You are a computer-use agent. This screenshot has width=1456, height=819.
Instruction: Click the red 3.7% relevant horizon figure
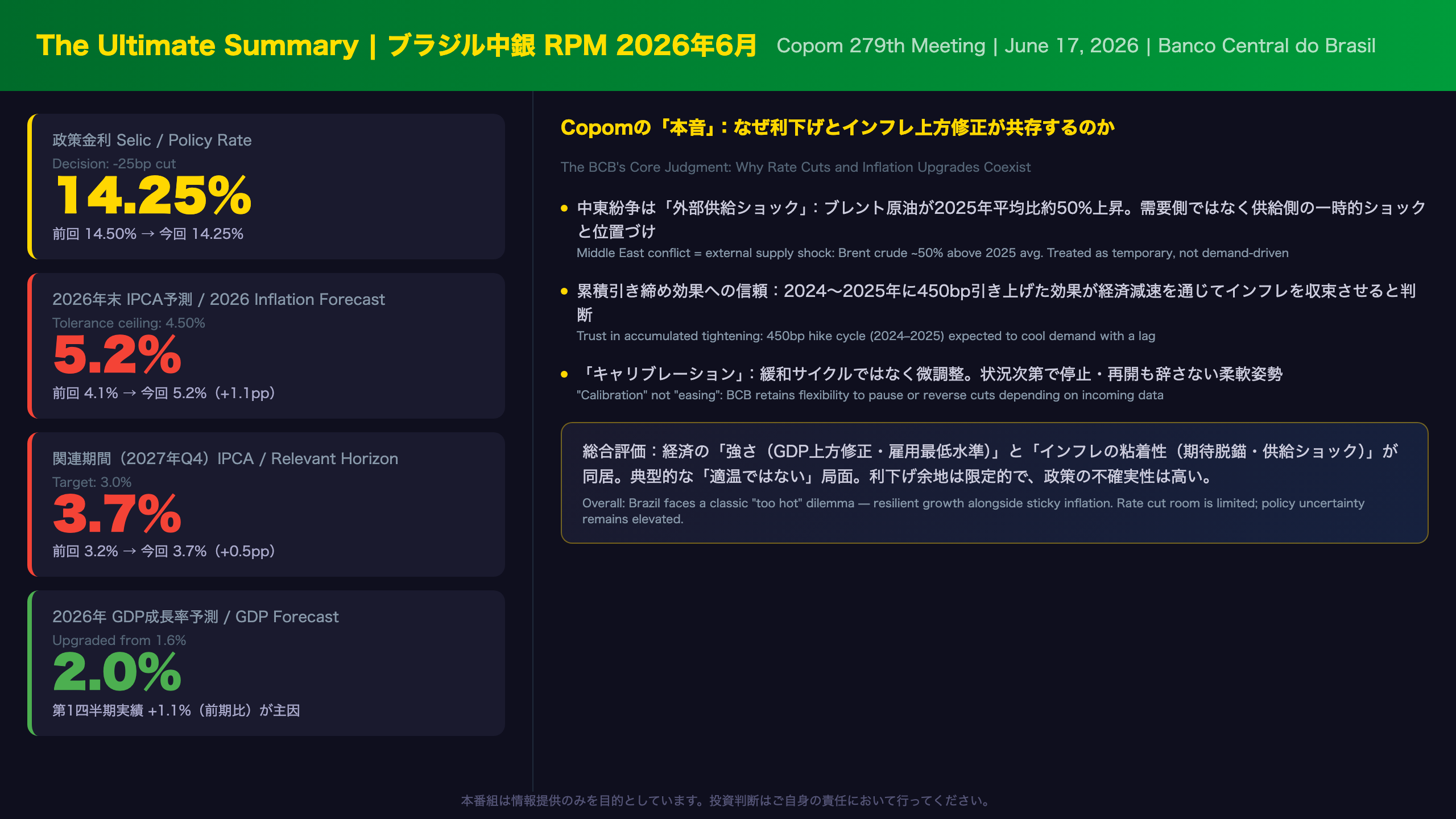coord(117,514)
